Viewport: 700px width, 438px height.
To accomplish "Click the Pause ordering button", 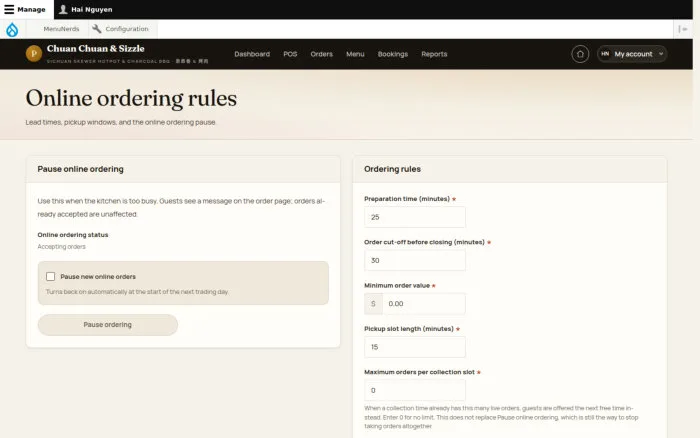I will coord(108,325).
